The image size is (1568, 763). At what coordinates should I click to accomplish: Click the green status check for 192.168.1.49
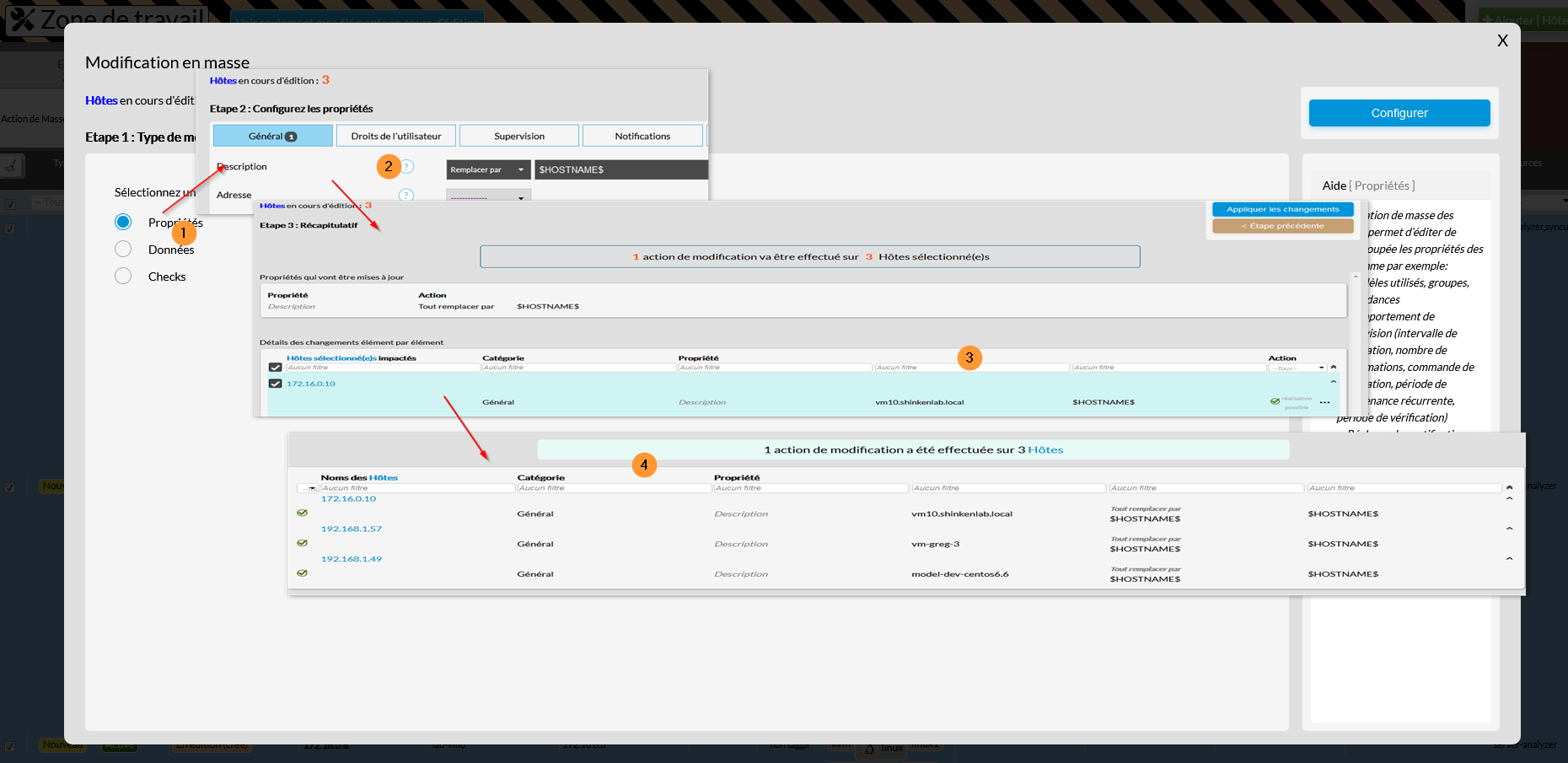[302, 573]
